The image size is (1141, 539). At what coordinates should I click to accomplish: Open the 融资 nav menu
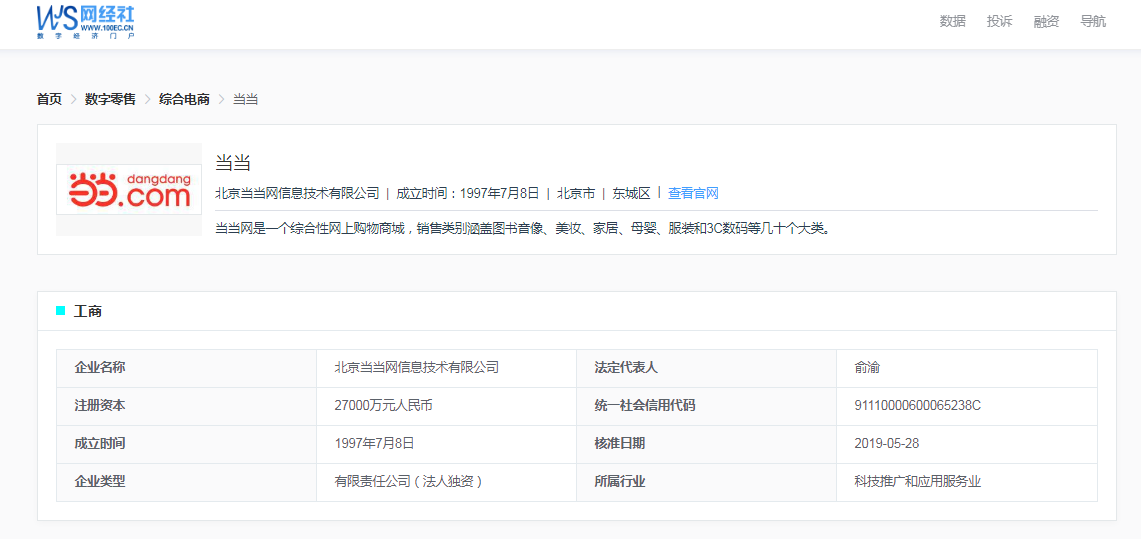1046,21
